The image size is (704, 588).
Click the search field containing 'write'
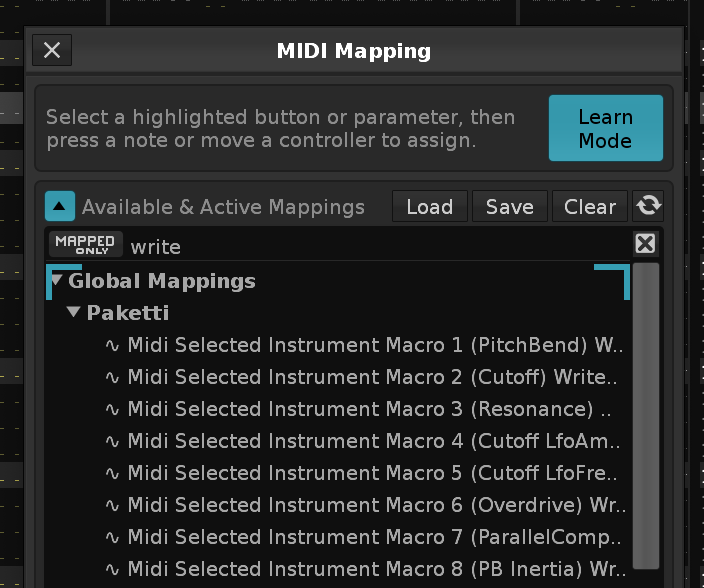pos(380,245)
